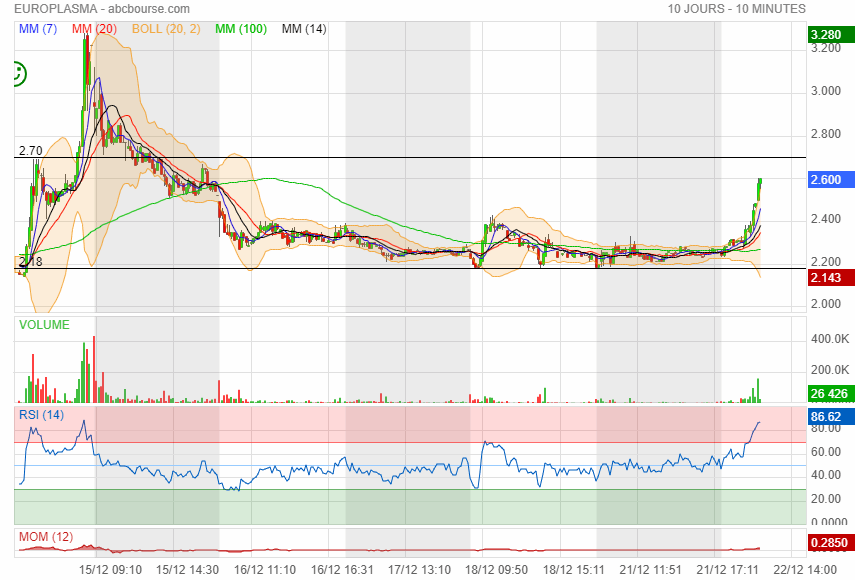Click the 3.000 price axis label
This screenshot has height=580, width=855.
click(826, 91)
